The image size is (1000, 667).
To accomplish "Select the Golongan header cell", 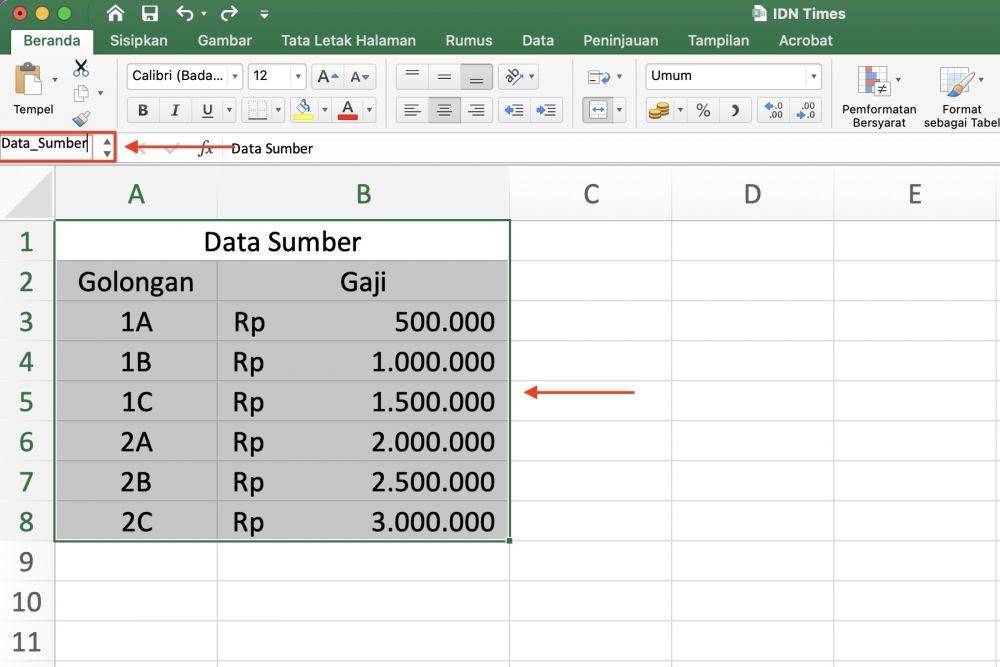I will point(136,282).
